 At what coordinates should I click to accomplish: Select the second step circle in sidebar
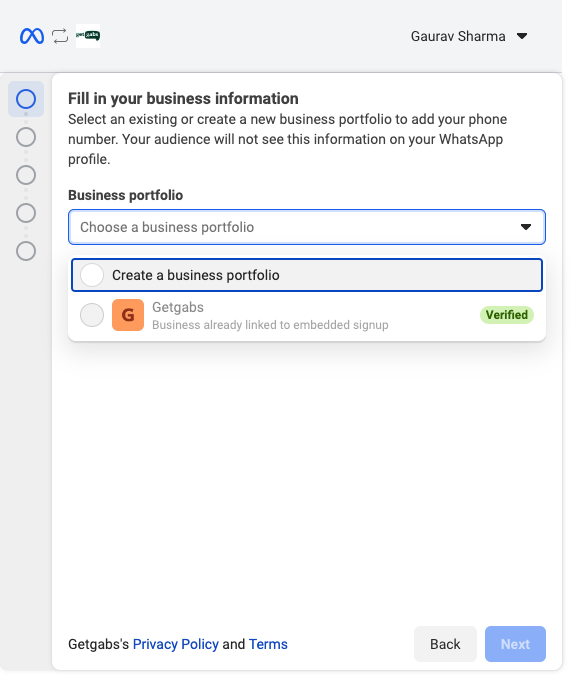pyautogui.click(x=26, y=137)
